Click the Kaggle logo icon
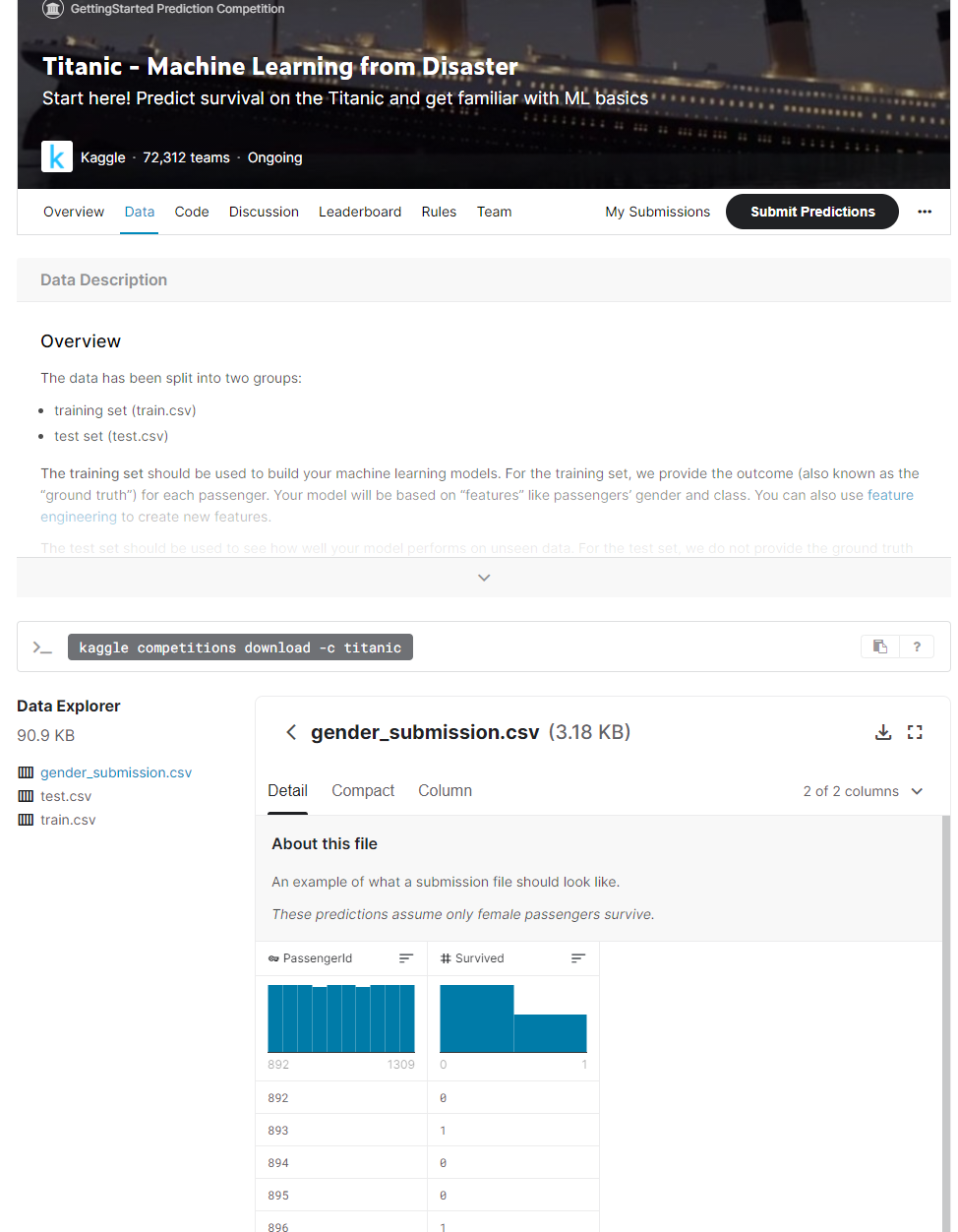Screen dimensions: 958x1232 [x=57, y=156]
